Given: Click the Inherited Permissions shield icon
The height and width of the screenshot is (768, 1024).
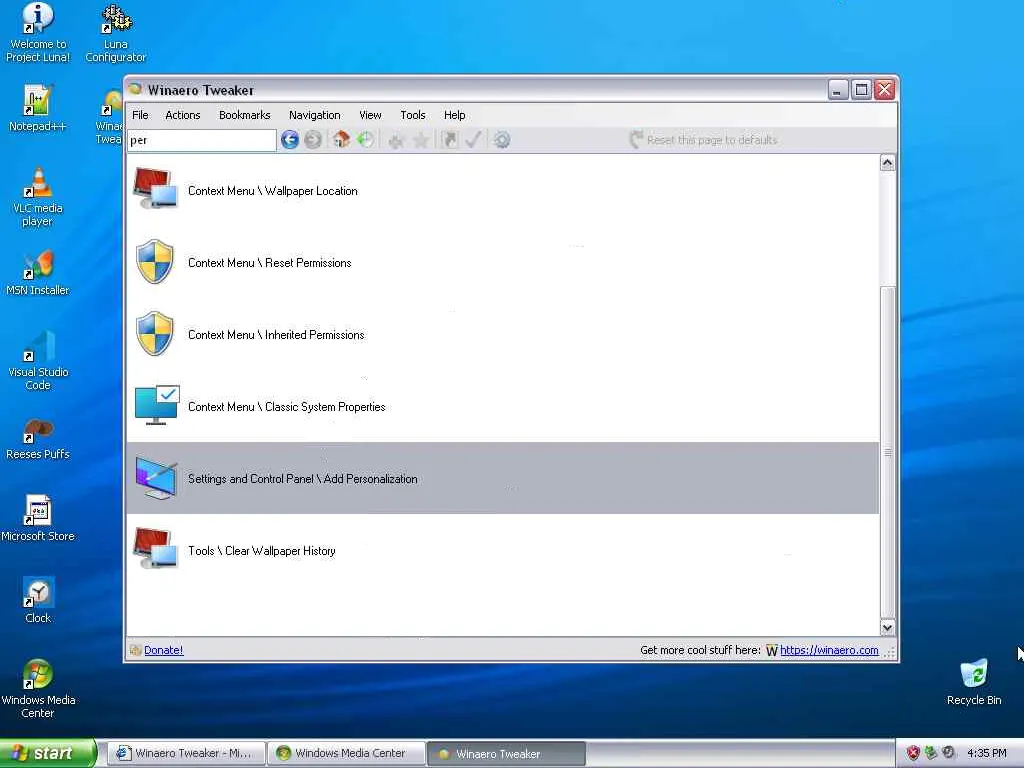Looking at the screenshot, I should coord(155,333).
